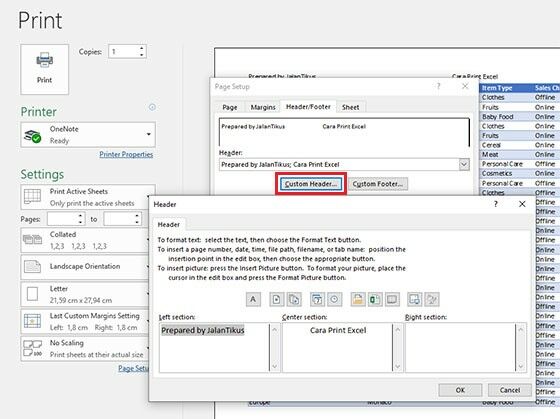Confirm with OK in Header dialog
The image size is (560, 419).
(x=460, y=390)
